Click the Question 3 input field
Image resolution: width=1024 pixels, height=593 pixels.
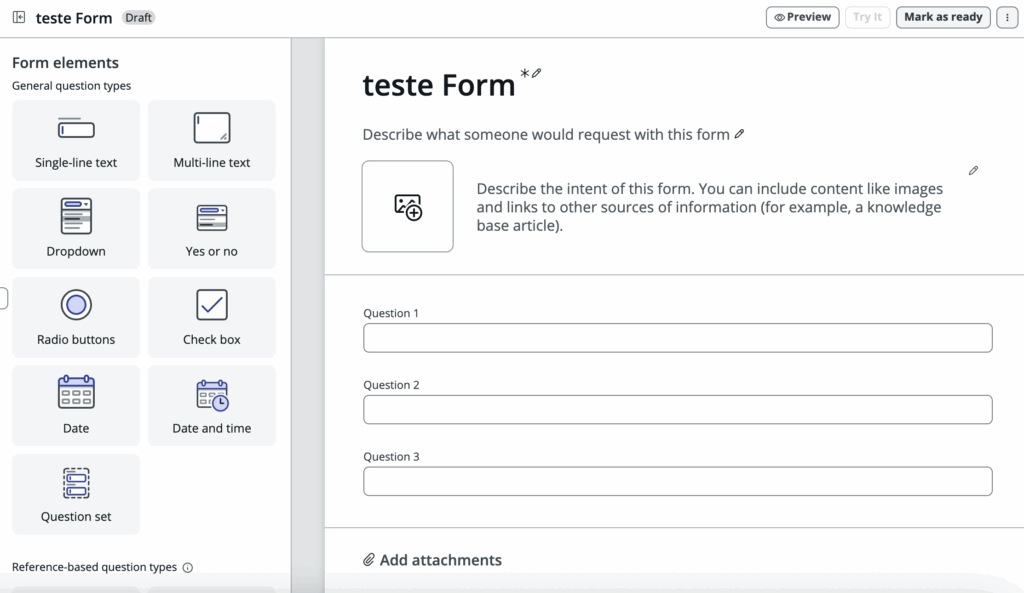(677, 481)
